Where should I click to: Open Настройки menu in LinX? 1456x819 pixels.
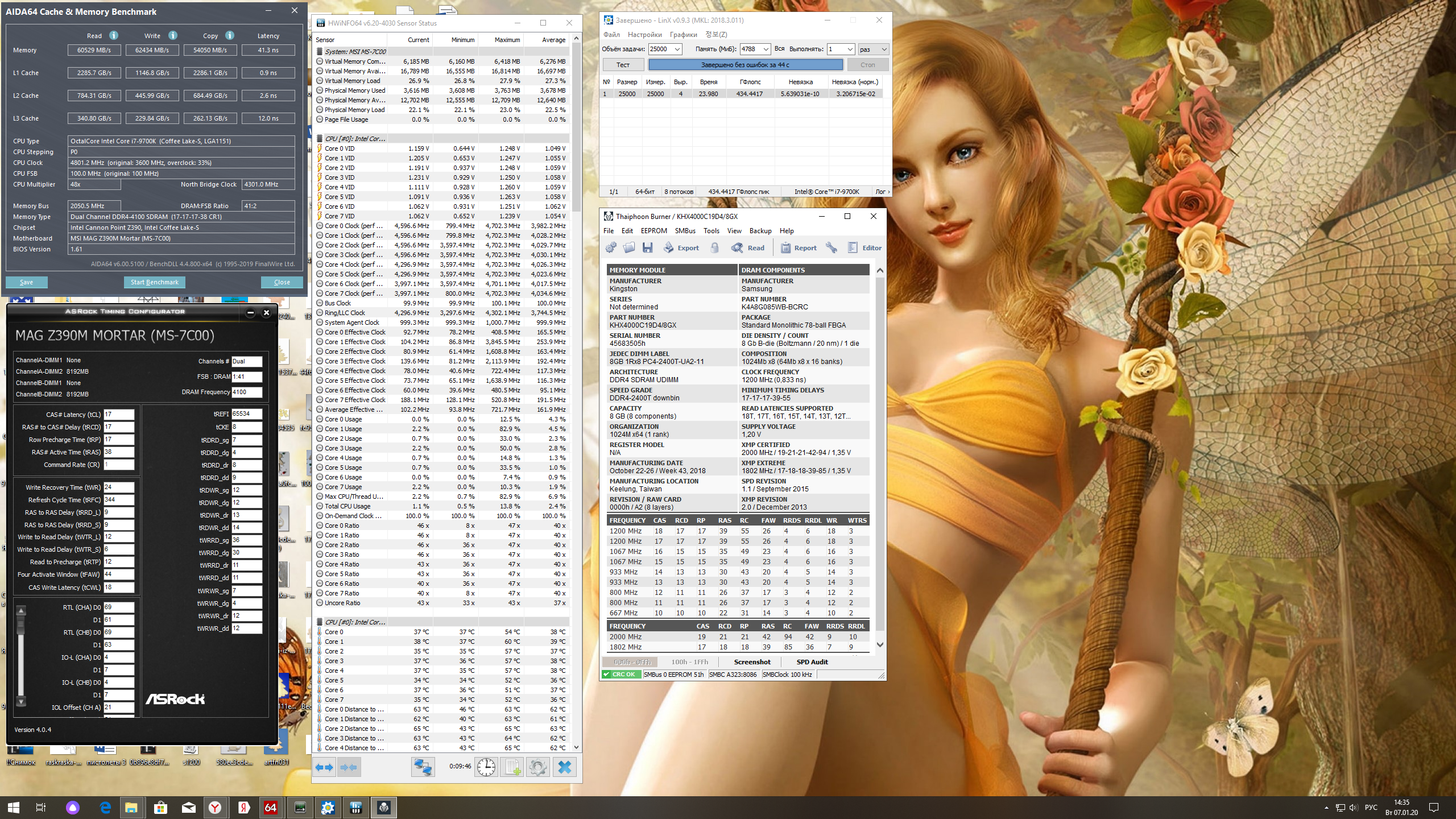pos(644,35)
